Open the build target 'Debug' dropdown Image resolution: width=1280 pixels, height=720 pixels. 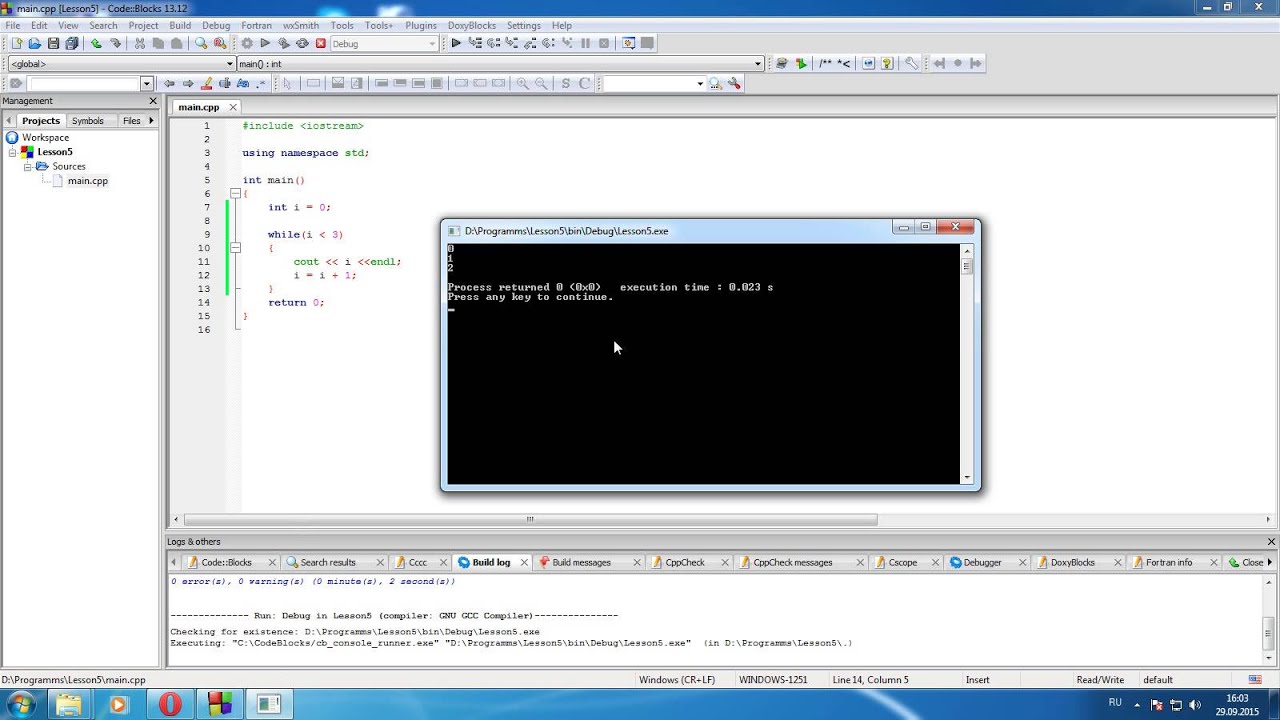pyautogui.click(x=432, y=43)
